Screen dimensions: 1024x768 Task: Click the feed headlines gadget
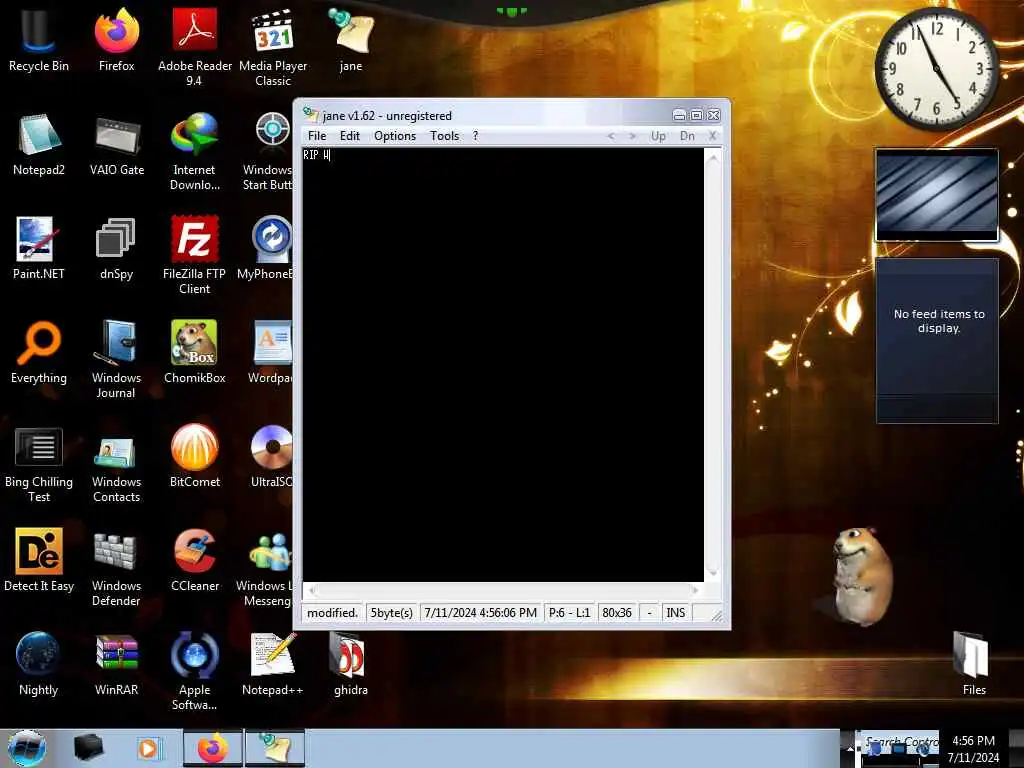click(937, 340)
